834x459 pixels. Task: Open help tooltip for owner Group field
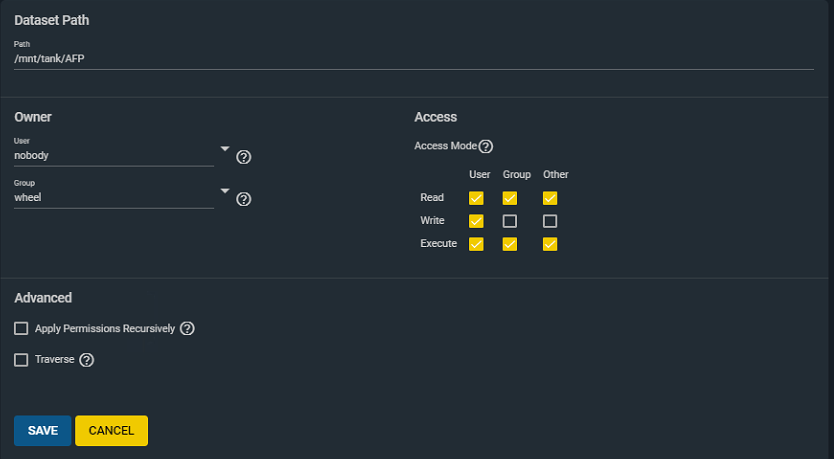pos(244,199)
